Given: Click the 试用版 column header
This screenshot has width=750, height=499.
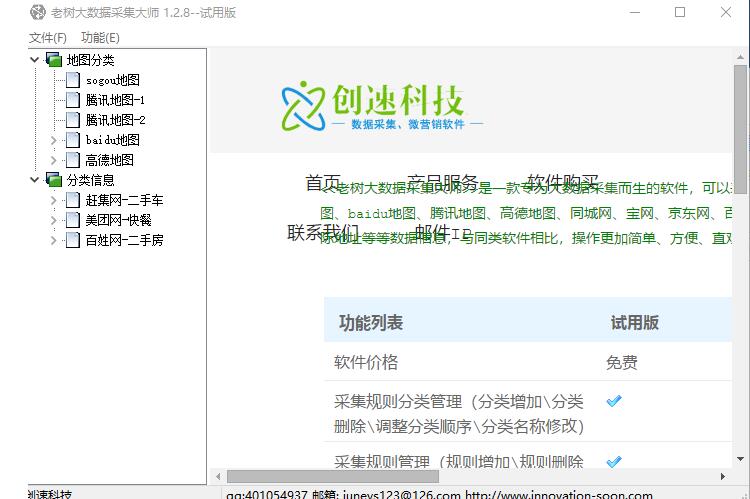Looking at the screenshot, I should click(x=634, y=322).
